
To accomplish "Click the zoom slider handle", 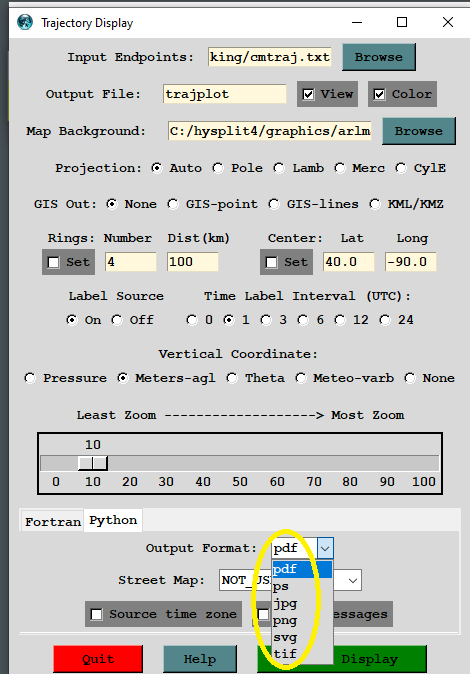I will (93, 463).
